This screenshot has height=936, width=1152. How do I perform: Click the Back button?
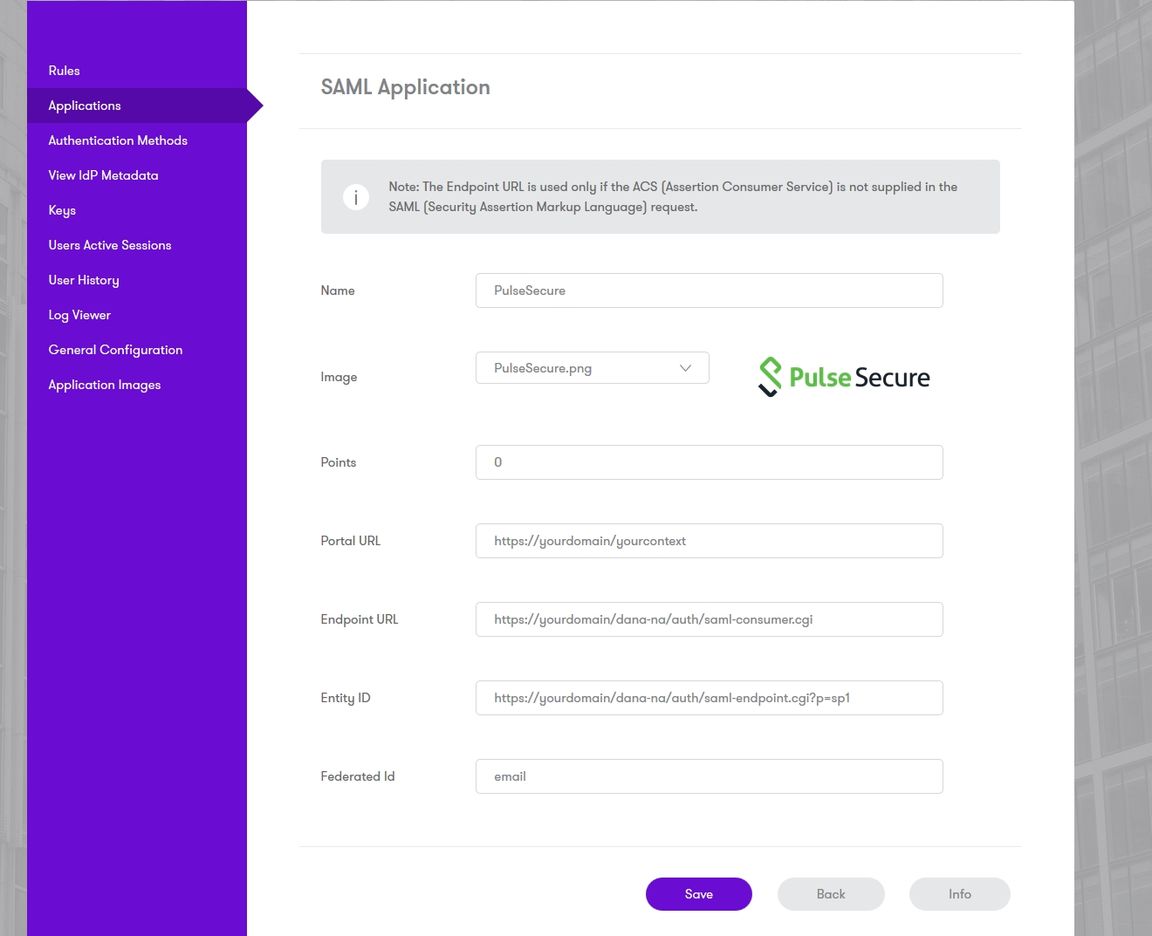coord(830,893)
